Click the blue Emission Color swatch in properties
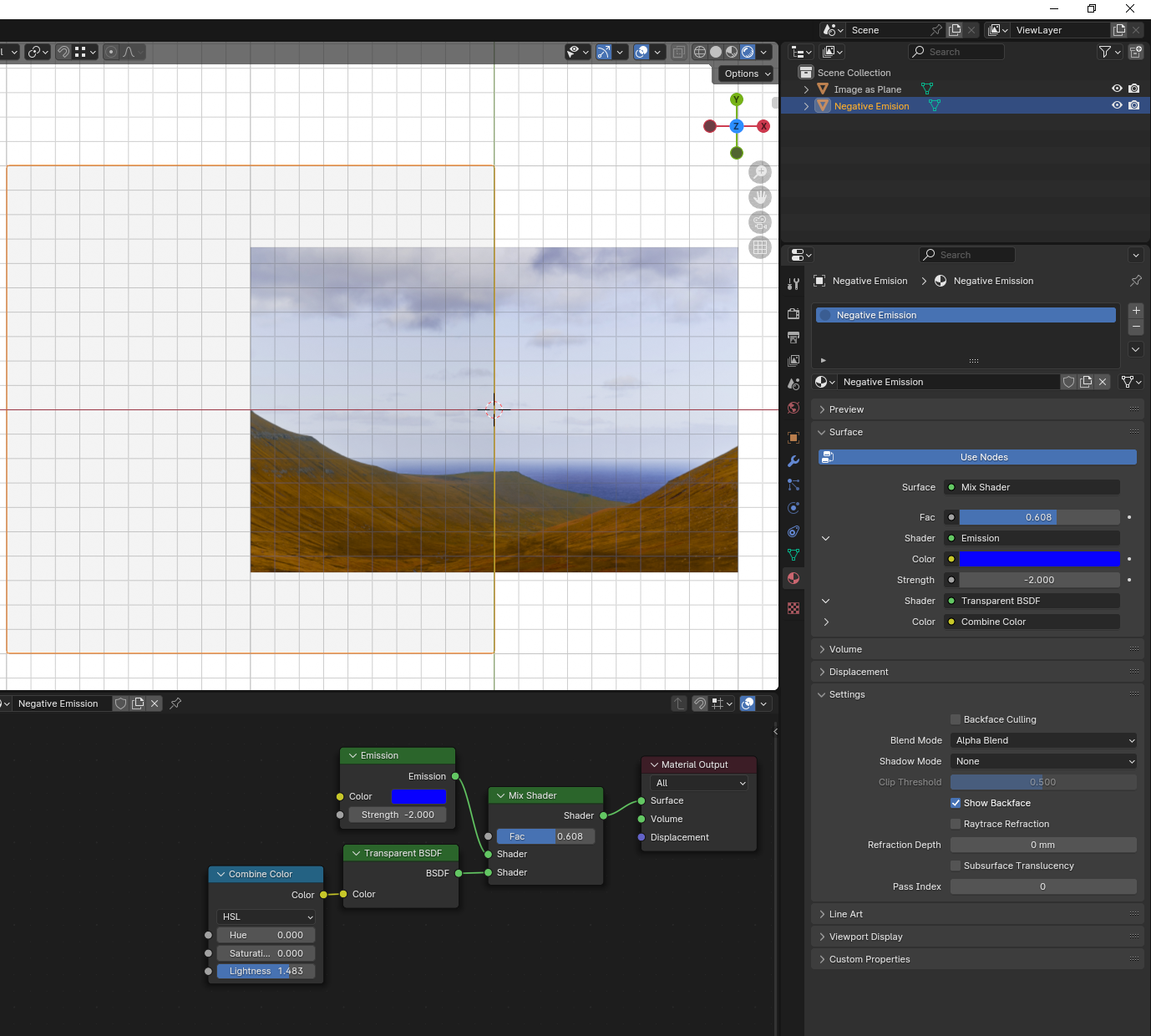This screenshot has width=1151, height=1036. click(1040, 559)
